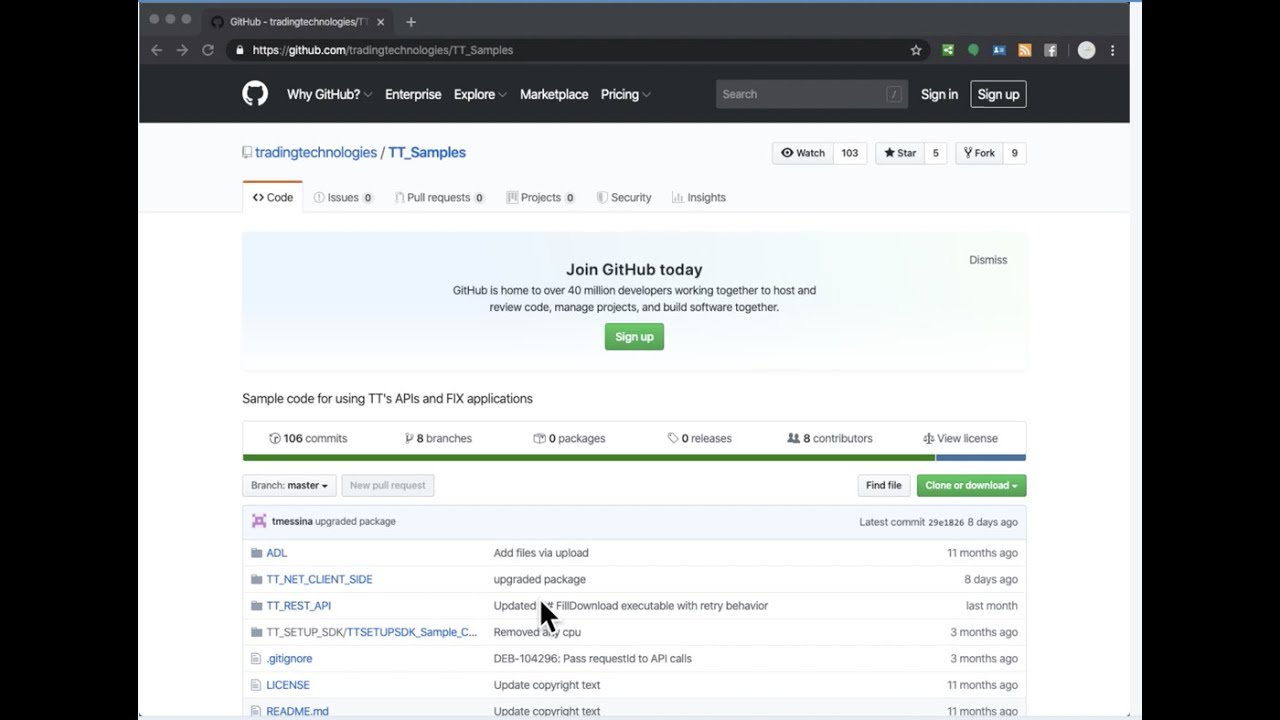This screenshot has width=1280, height=720.
Task: Open the Projects tab
Action: [x=541, y=197]
